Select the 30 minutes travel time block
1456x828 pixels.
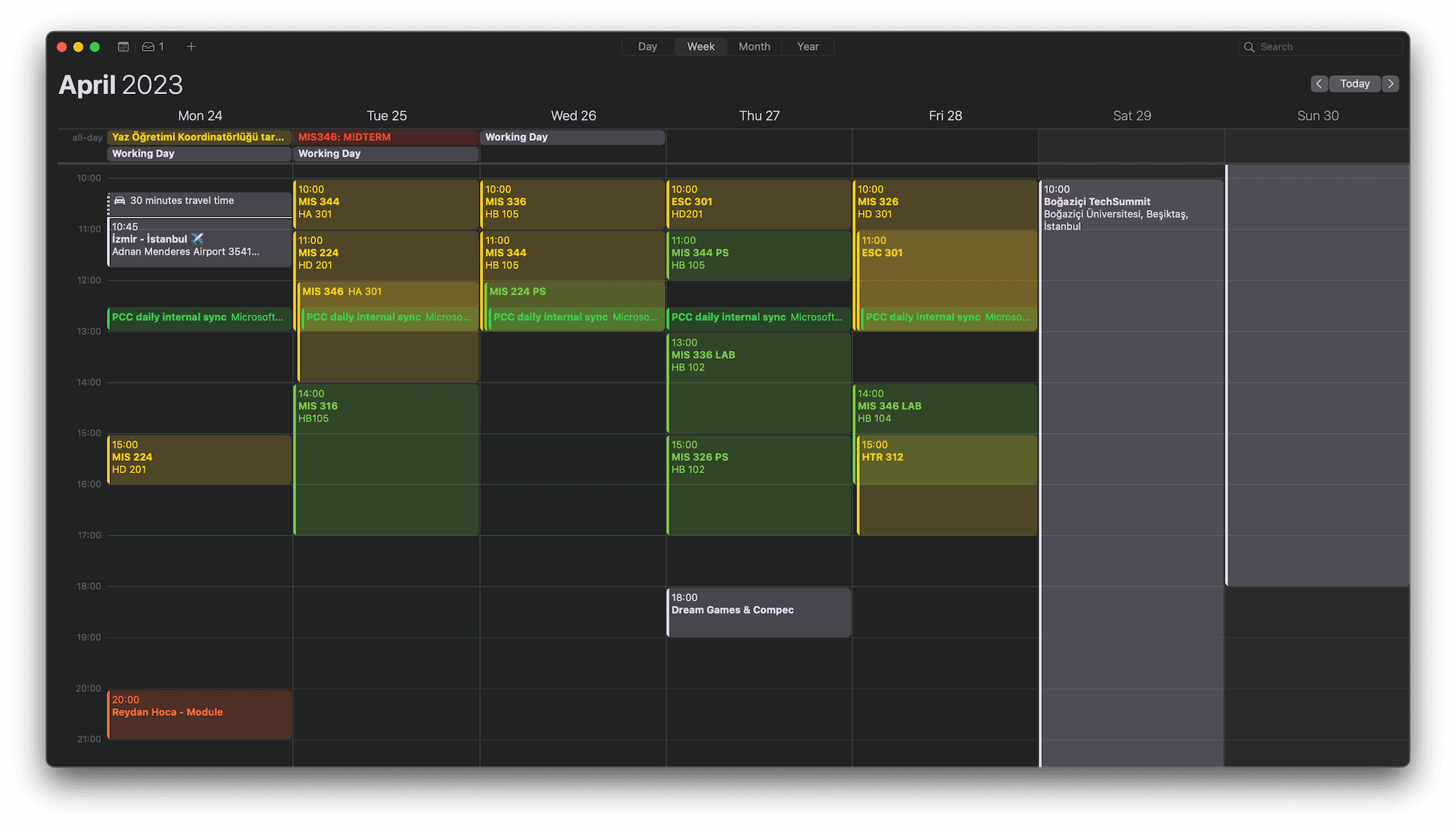(199, 203)
